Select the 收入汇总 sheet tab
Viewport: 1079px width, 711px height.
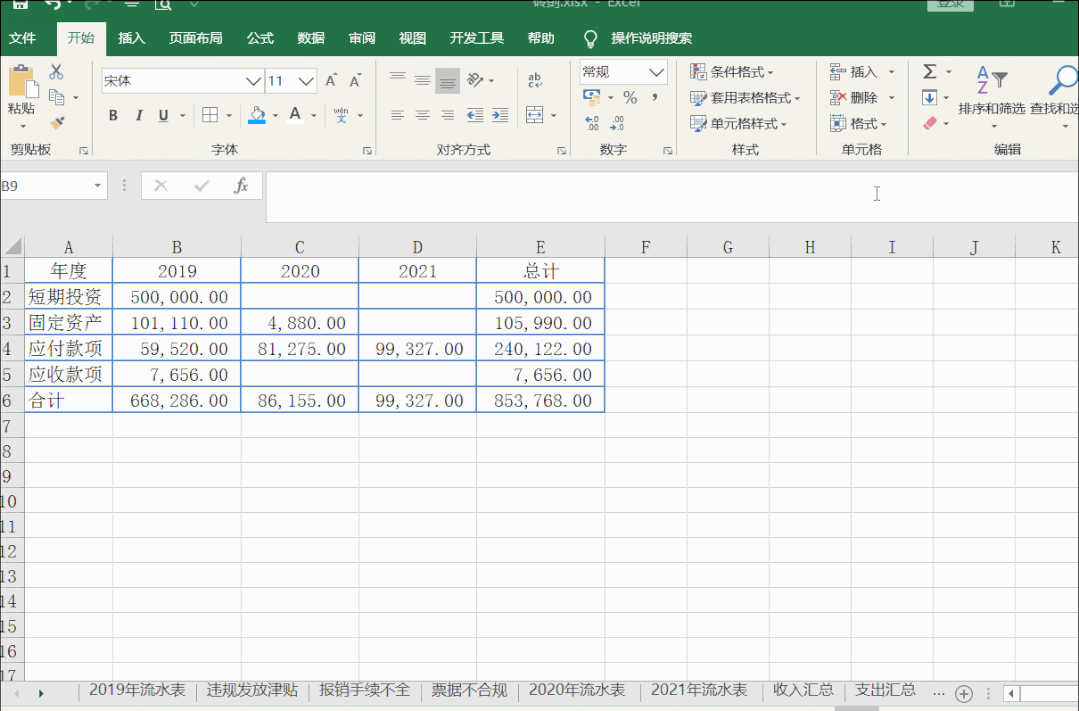pos(803,690)
